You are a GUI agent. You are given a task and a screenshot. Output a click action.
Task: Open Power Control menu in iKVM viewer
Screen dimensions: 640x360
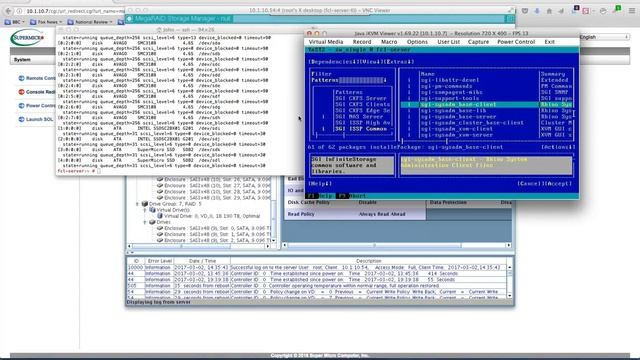coord(516,42)
